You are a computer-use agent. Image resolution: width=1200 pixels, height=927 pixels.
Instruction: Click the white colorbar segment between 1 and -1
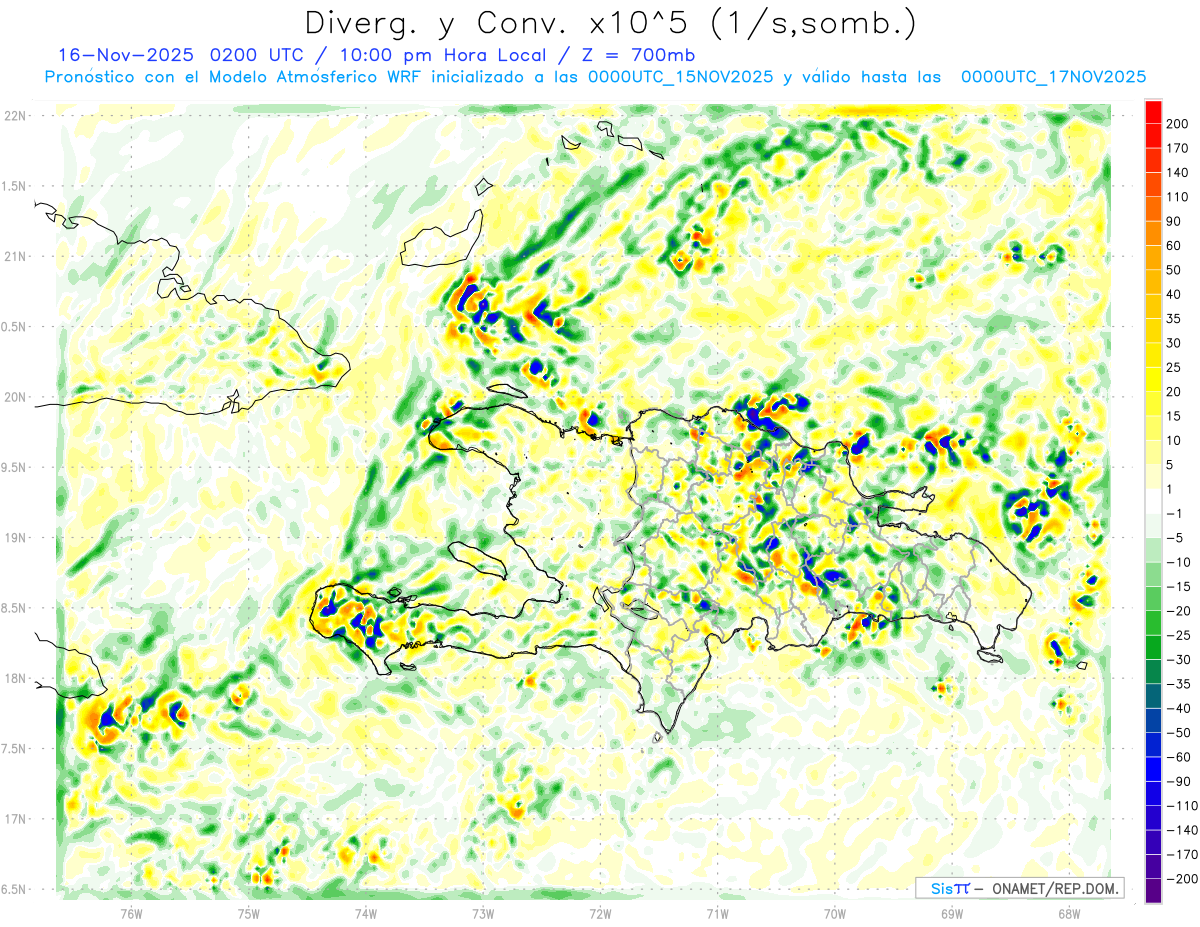coord(1153,501)
